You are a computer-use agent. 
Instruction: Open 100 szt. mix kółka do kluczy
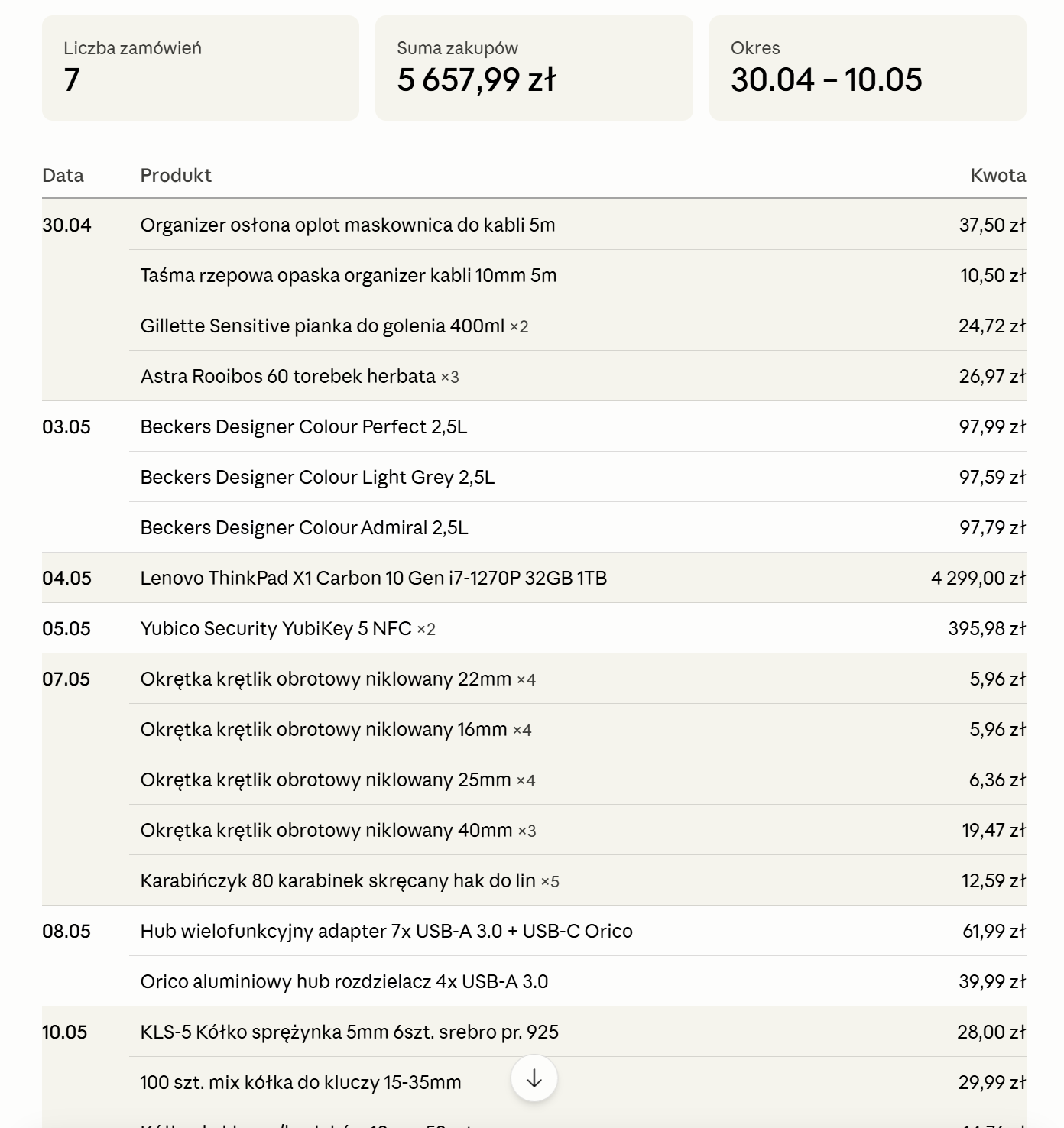[300, 1082]
